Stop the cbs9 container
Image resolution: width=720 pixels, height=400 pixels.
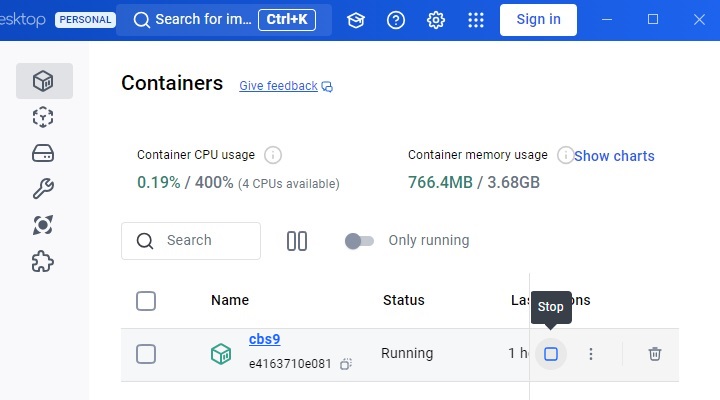click(551, 354)
